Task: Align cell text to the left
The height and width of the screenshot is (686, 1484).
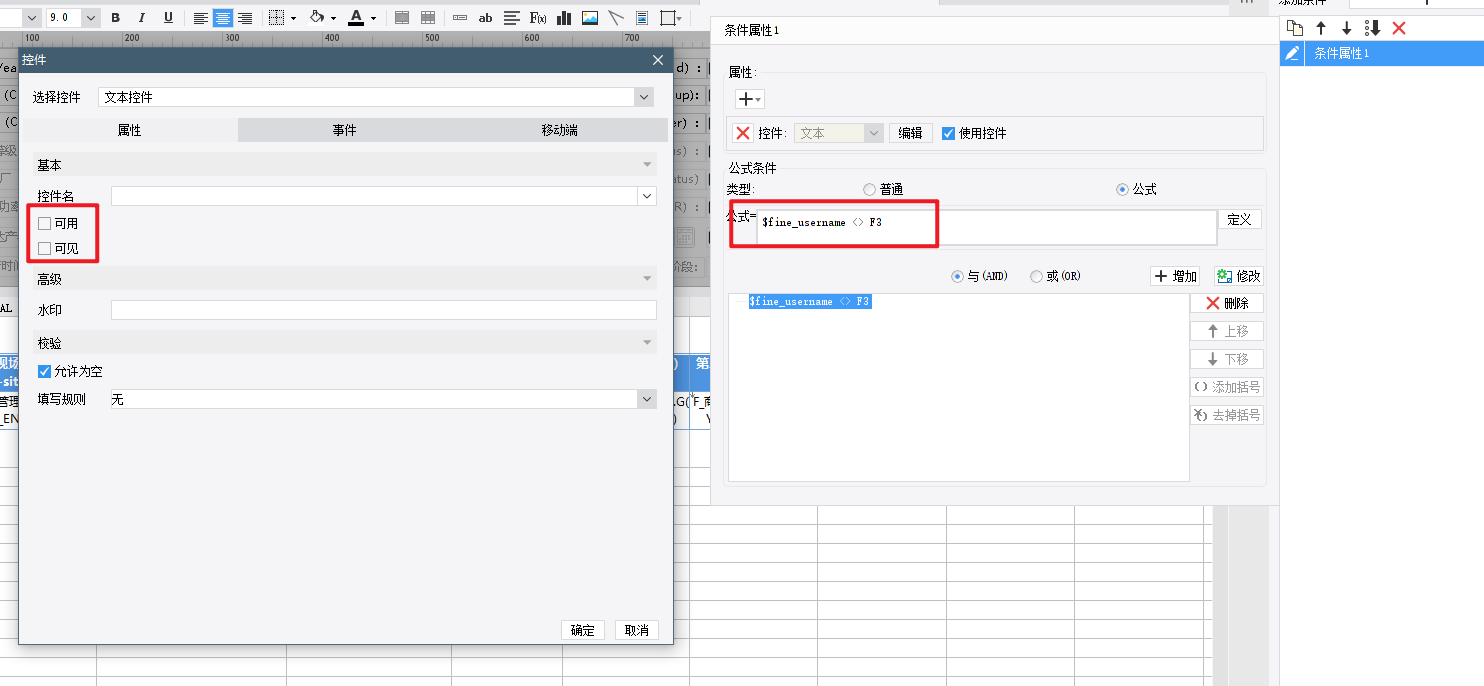Action: (201, 18)
